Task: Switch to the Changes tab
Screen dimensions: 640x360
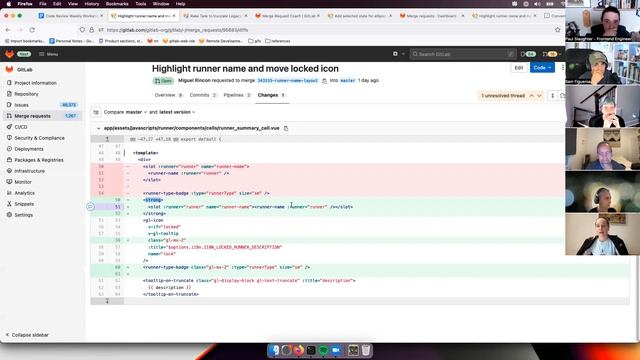Action: 271,95
